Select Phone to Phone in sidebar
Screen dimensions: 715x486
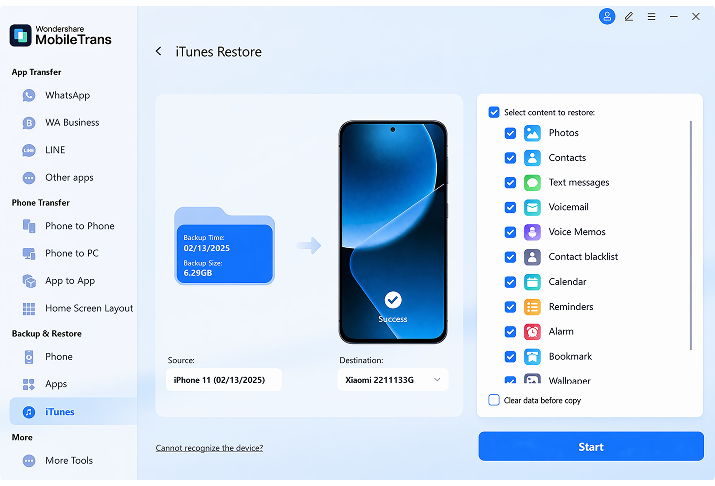tap(73, 226)
